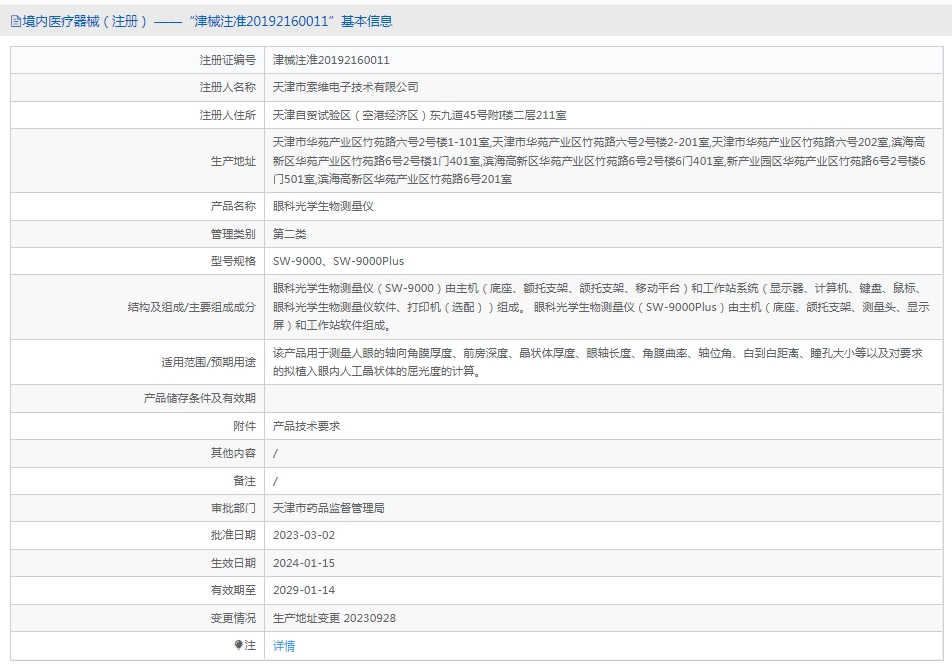The width and height of the screenshot is (952, 669).
Task: Click management category value 第二类
Action: tap(290, 234)
